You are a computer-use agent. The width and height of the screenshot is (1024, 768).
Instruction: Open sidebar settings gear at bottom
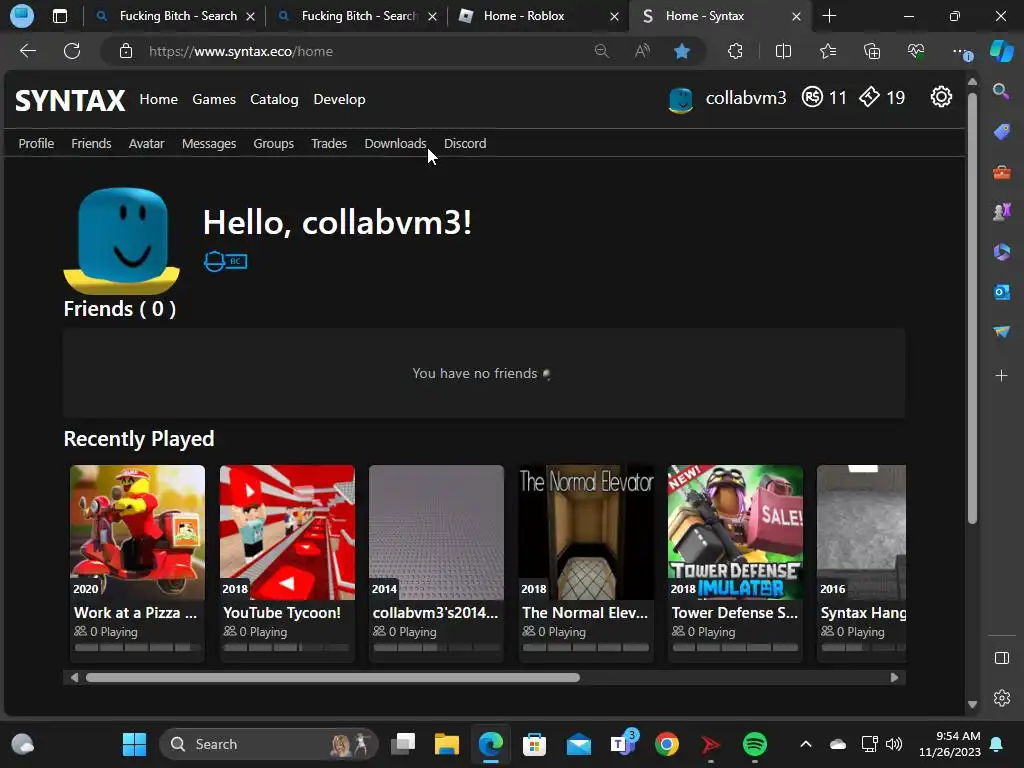pos(1001,698)
